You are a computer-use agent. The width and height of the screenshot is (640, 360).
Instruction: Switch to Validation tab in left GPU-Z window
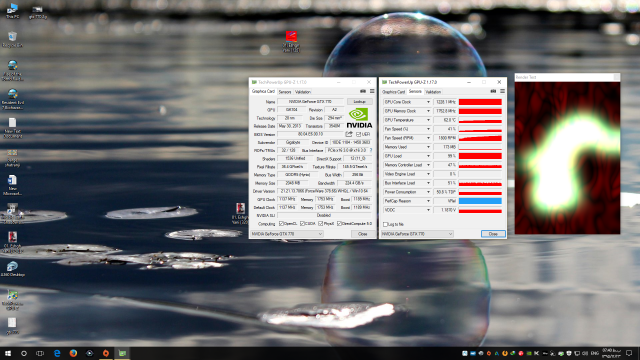pyautogui.click(x=303, y=92)
